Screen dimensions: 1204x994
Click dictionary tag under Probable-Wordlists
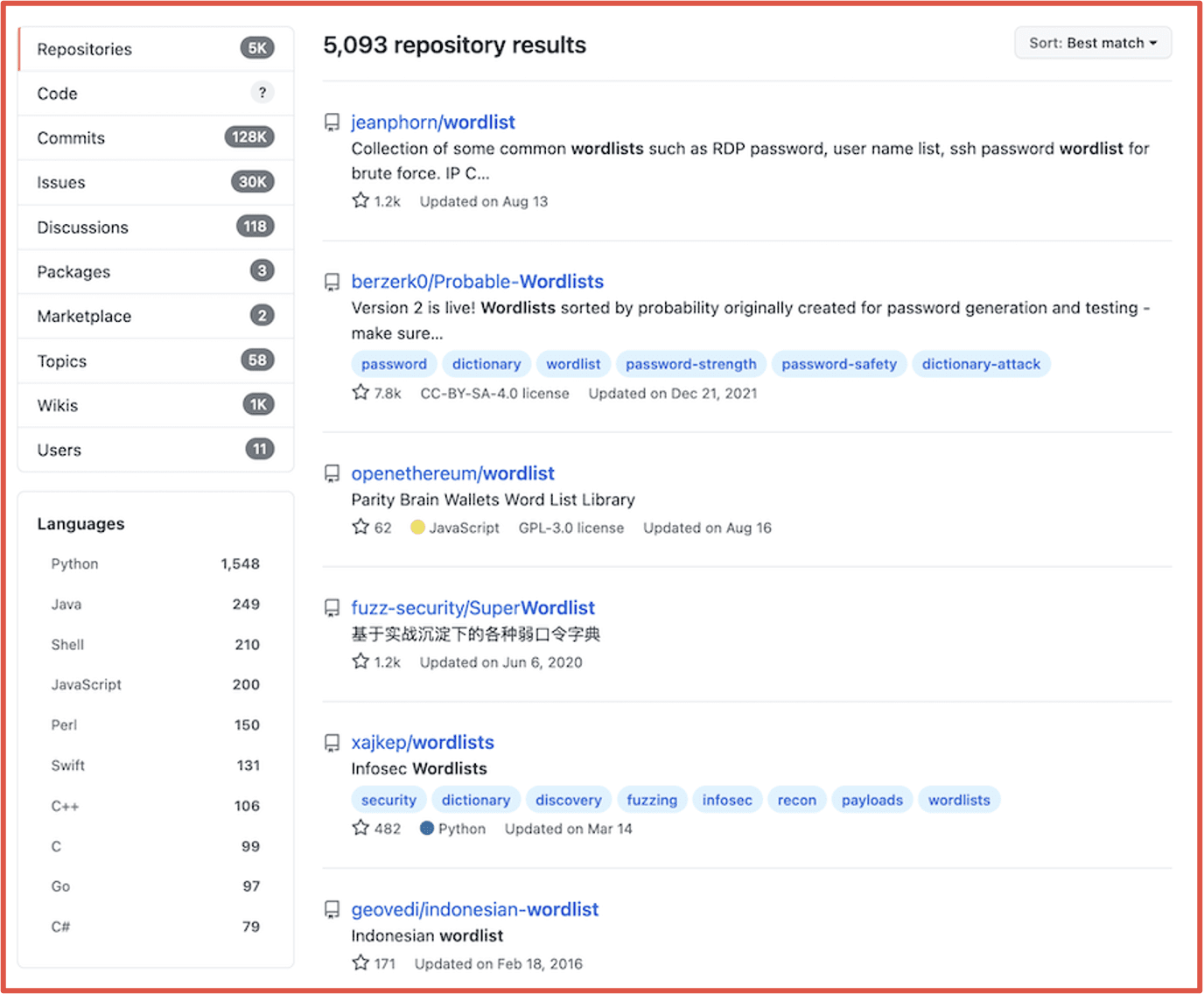click(x=486, y=364)
